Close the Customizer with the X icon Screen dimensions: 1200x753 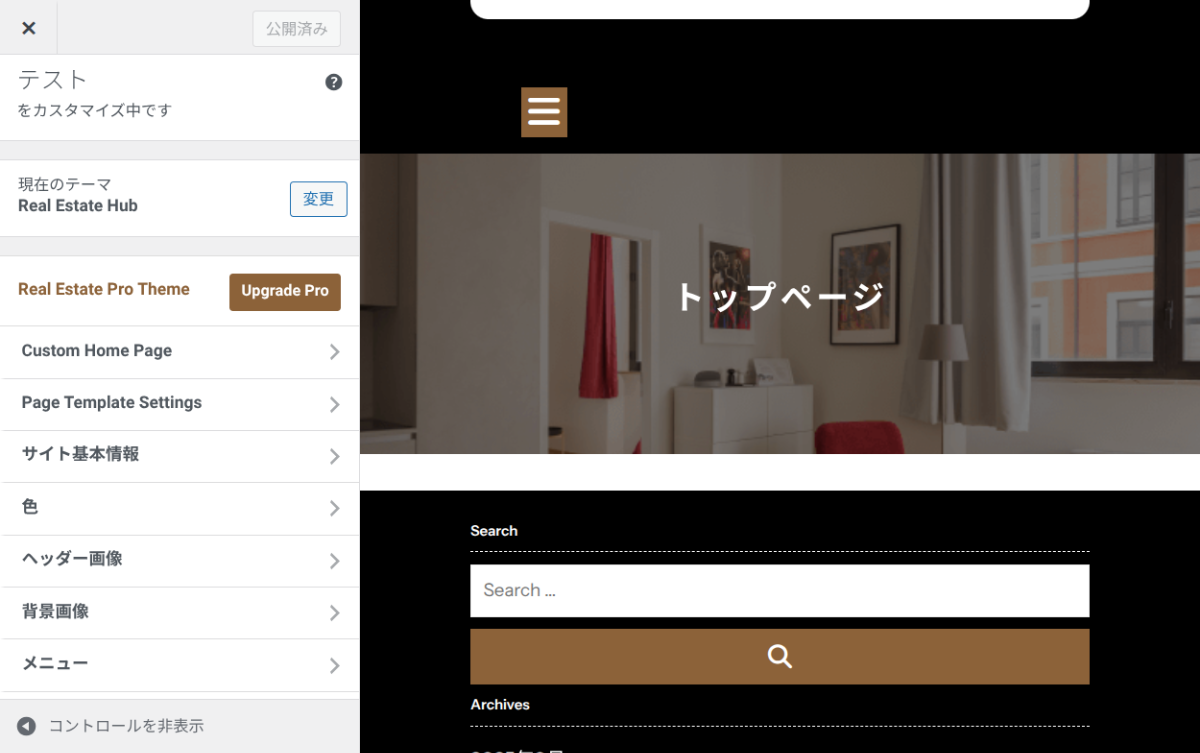coord(28,27)
